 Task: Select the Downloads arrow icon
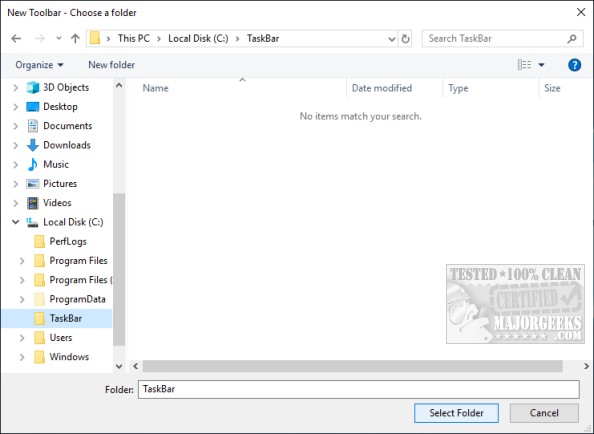coord(33,145)
